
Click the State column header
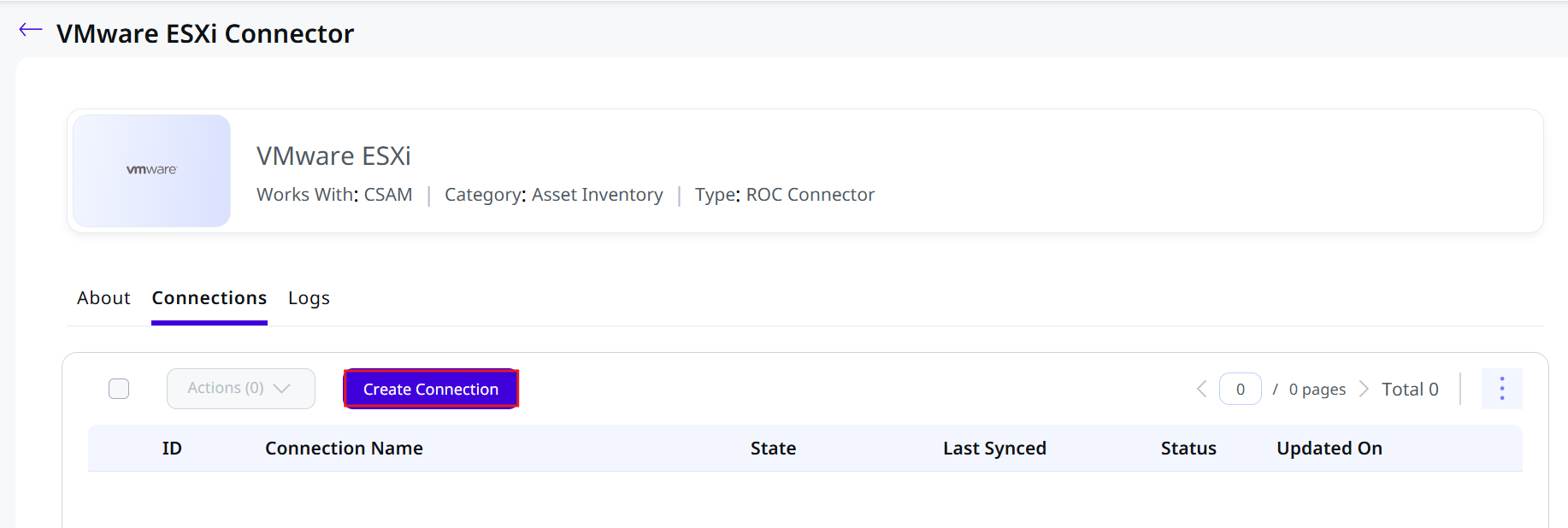(773, 449)
